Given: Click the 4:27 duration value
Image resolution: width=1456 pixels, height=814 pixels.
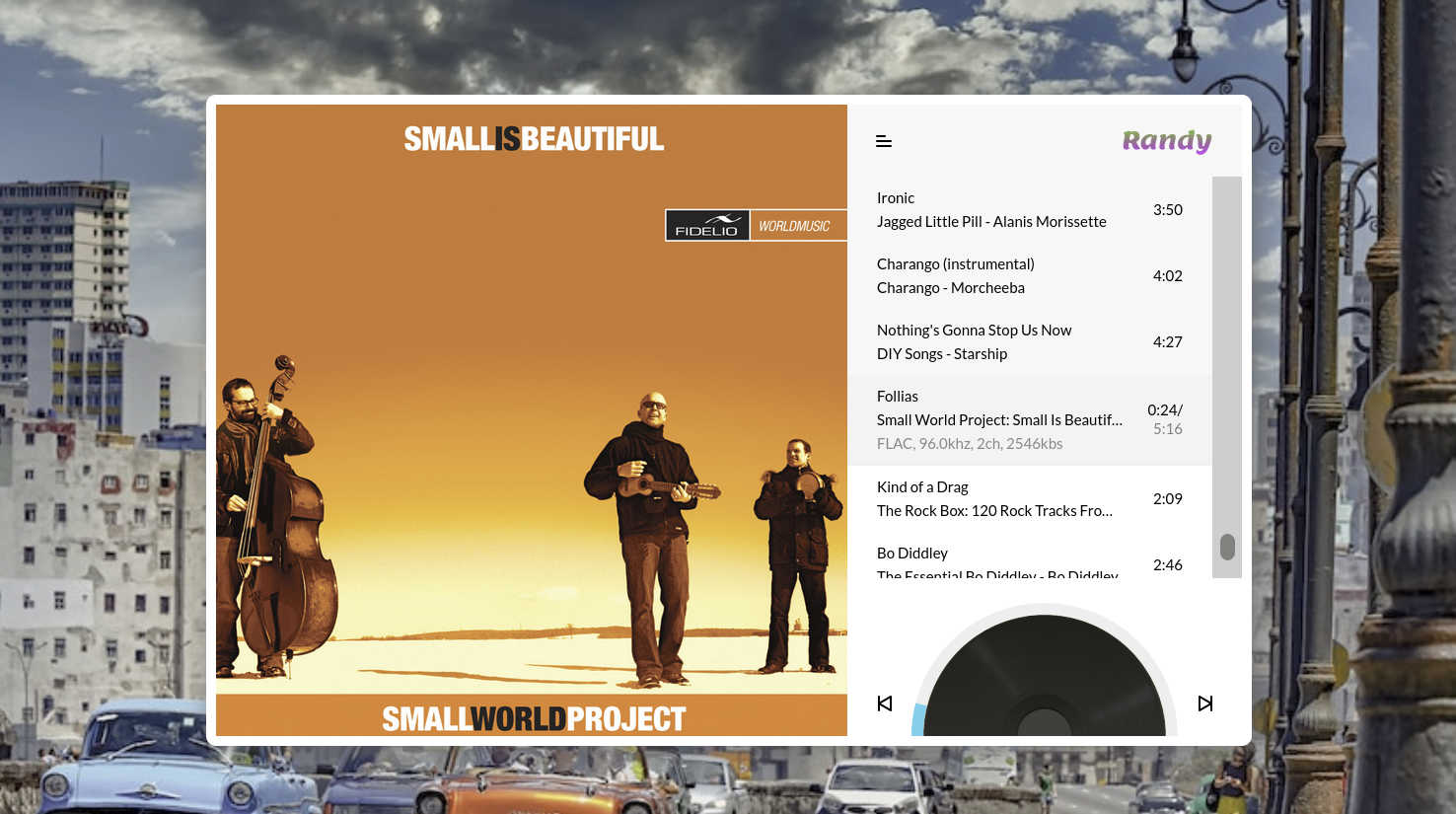Looking at the screenshot, I should (1168, 342).
